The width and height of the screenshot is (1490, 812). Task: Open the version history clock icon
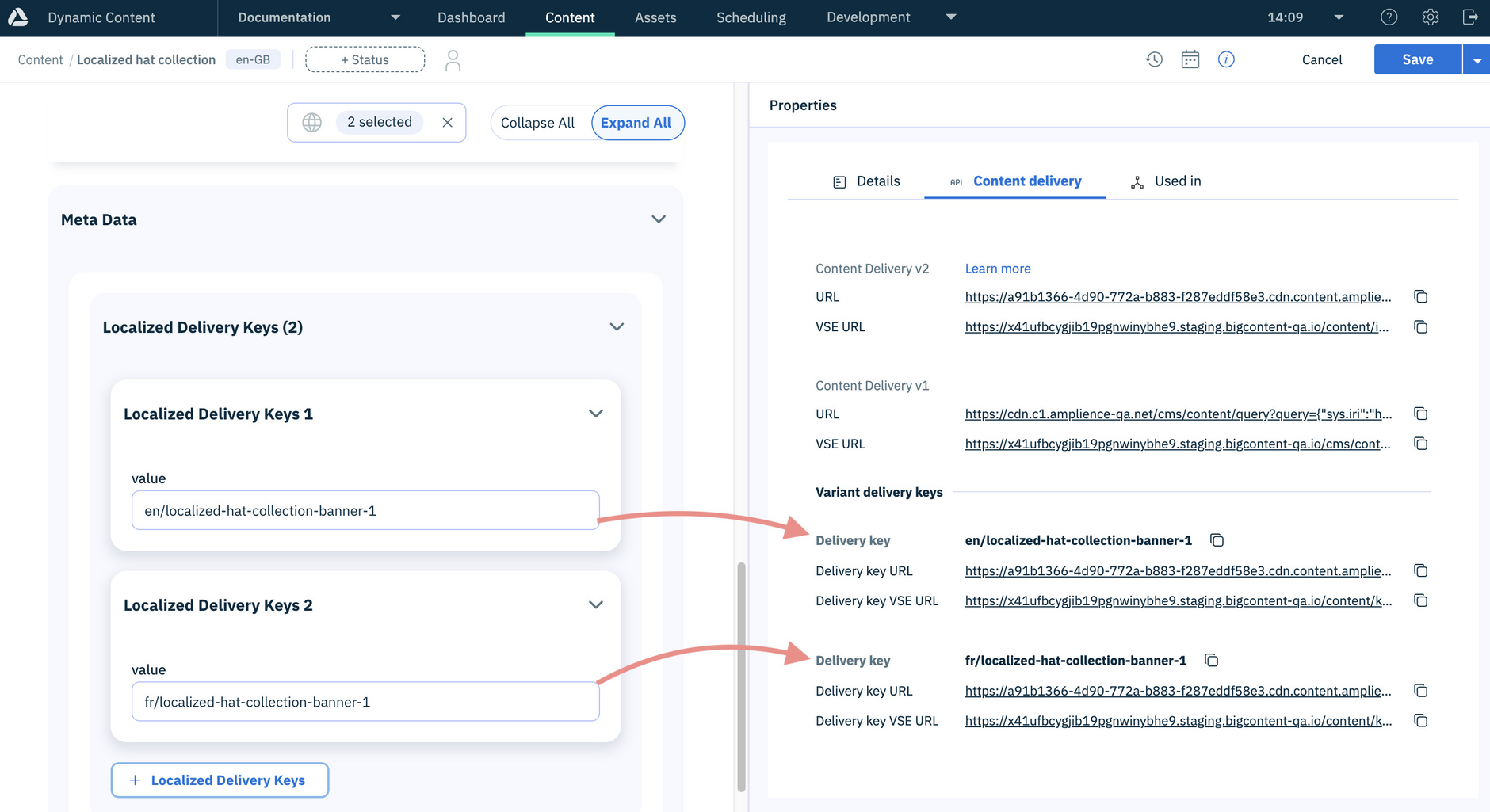(x=1154, y=59)
